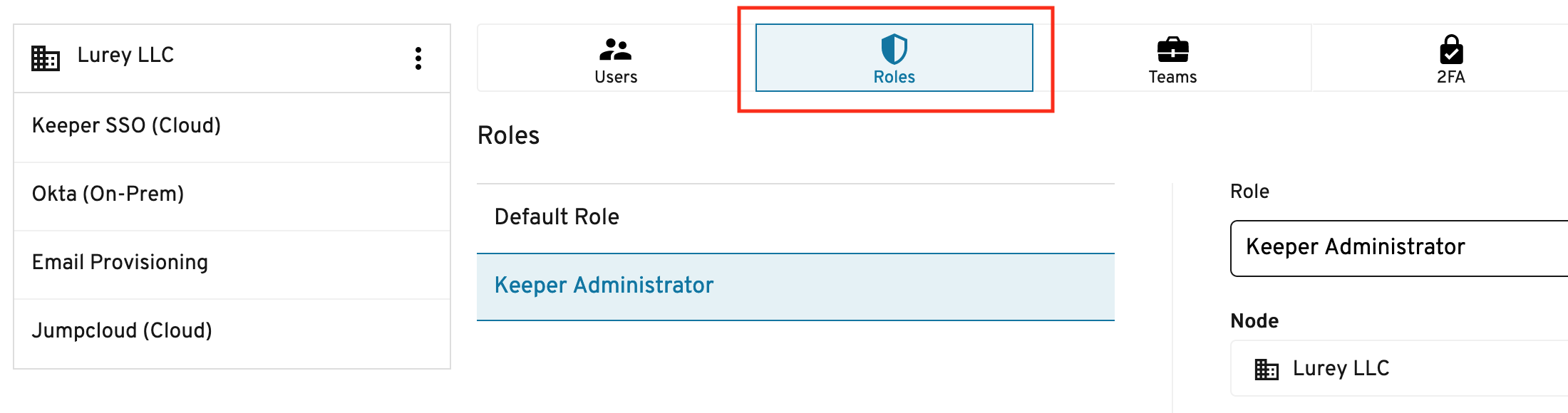
Task: Select the Roles tab label
Action: [894, 77]
